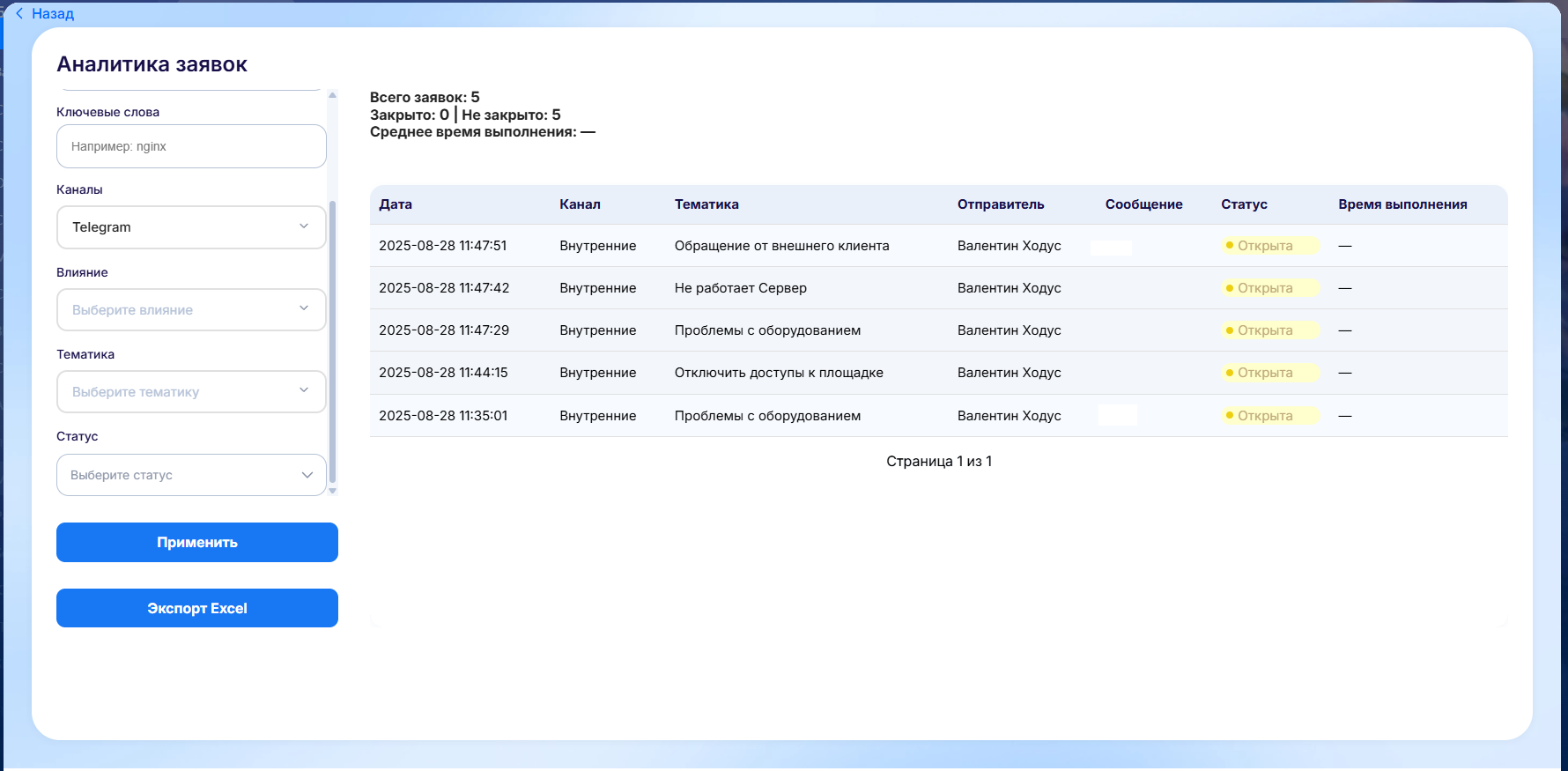1568x771 pixels.
Task: Click the Статус column header in table
Action: [1244, 204]
